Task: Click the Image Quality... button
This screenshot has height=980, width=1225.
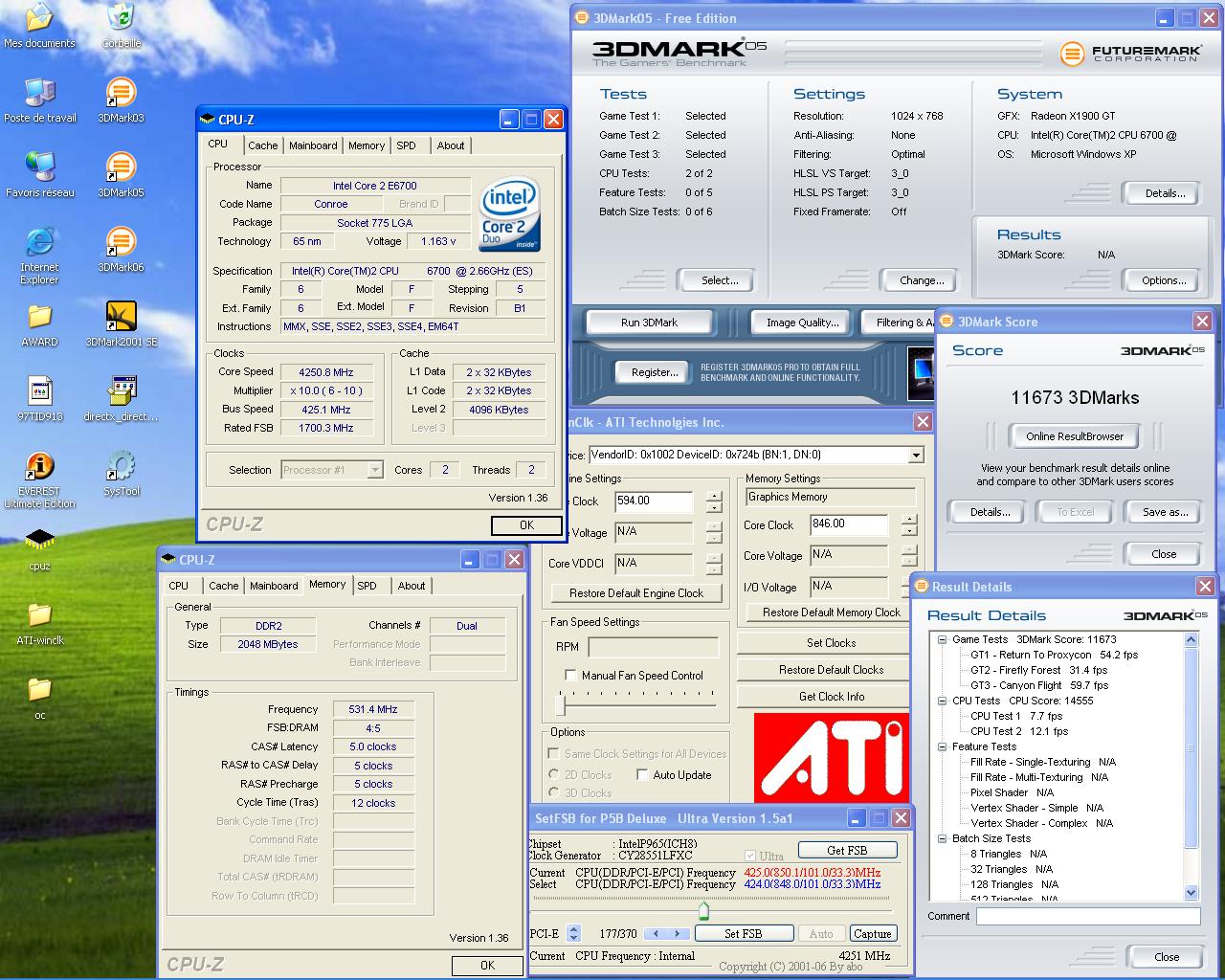Action: pos(802,323)
